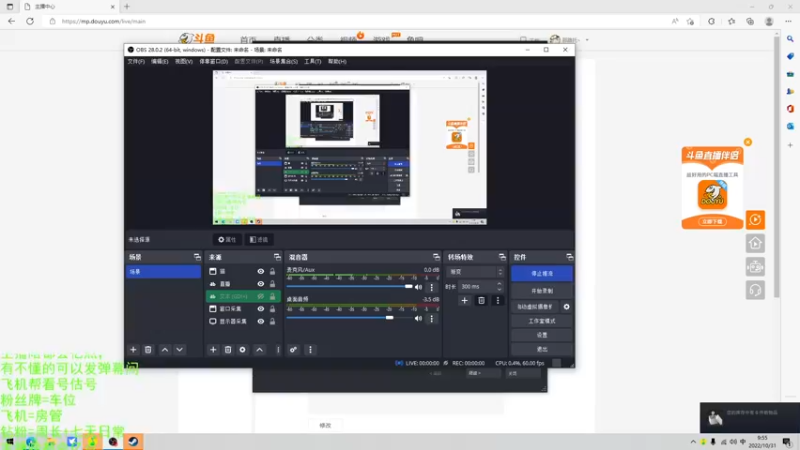This screenshot has height=450, width=800.
Task: Pop out the 控件 dock panel icon
Action: (x=569, y=257)
